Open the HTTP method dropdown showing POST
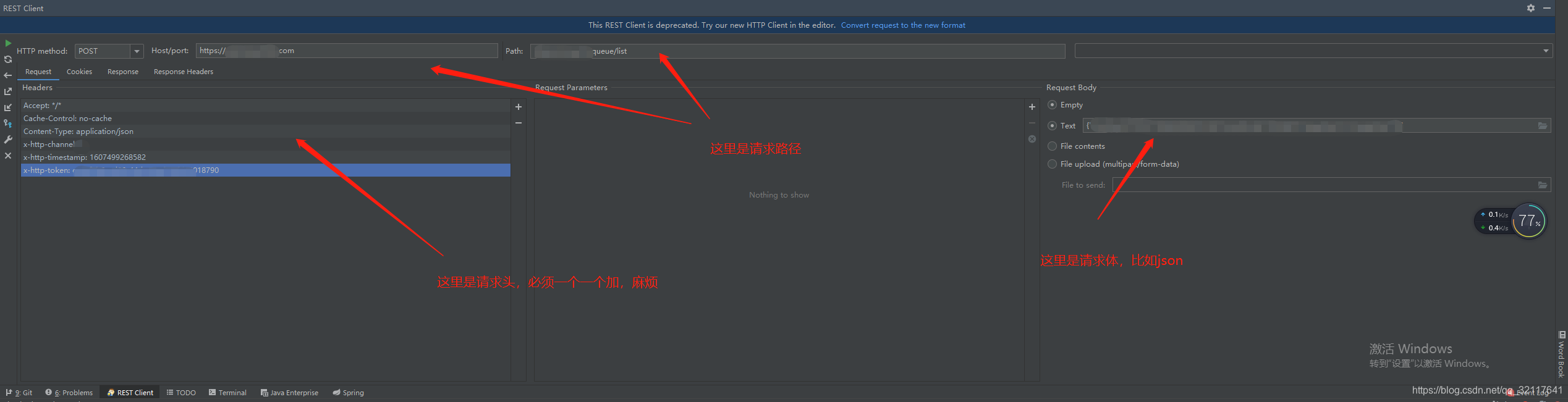This screenshot has height=402, width=1568. (109, 51)
